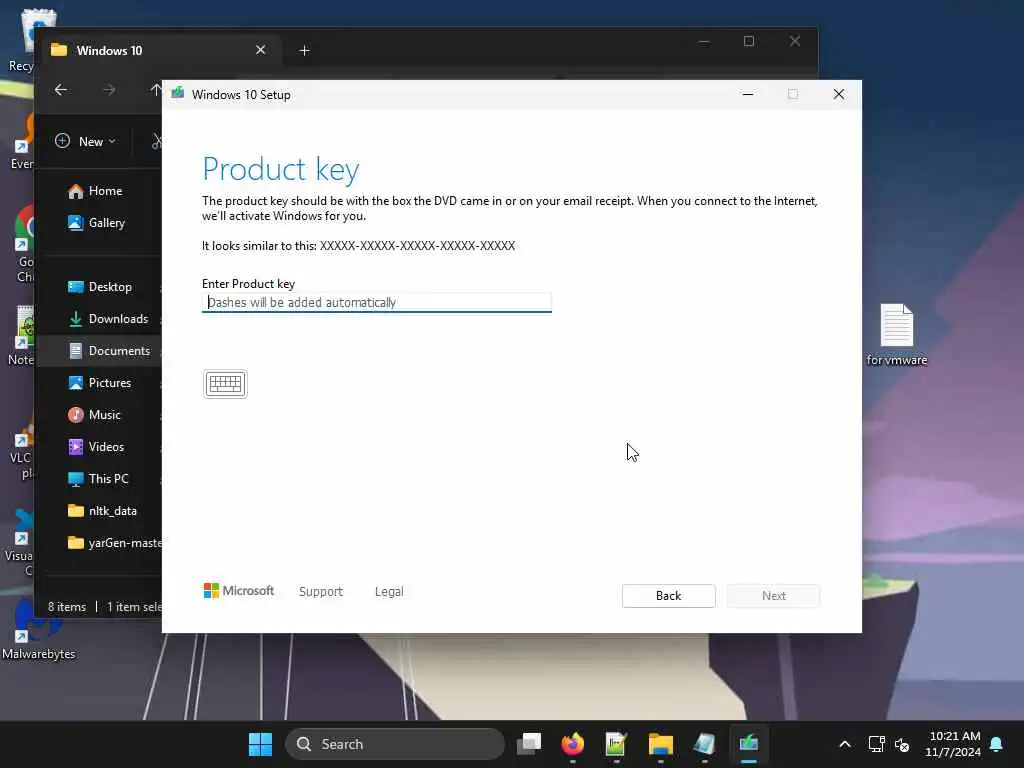The width and height of the screenshot is (1024, 768).
Task: Show hidden system tray icons
Action: click(844, 744)
